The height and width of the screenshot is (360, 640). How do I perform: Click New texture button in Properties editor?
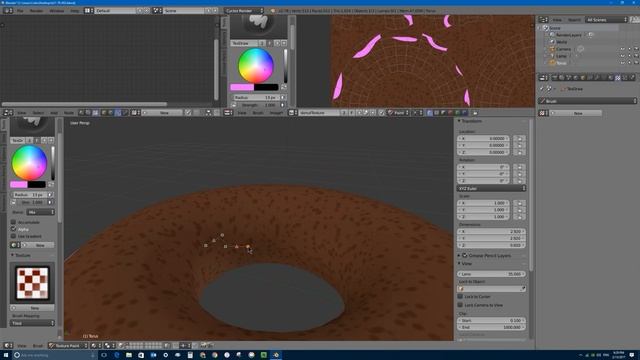pos(577,113)
